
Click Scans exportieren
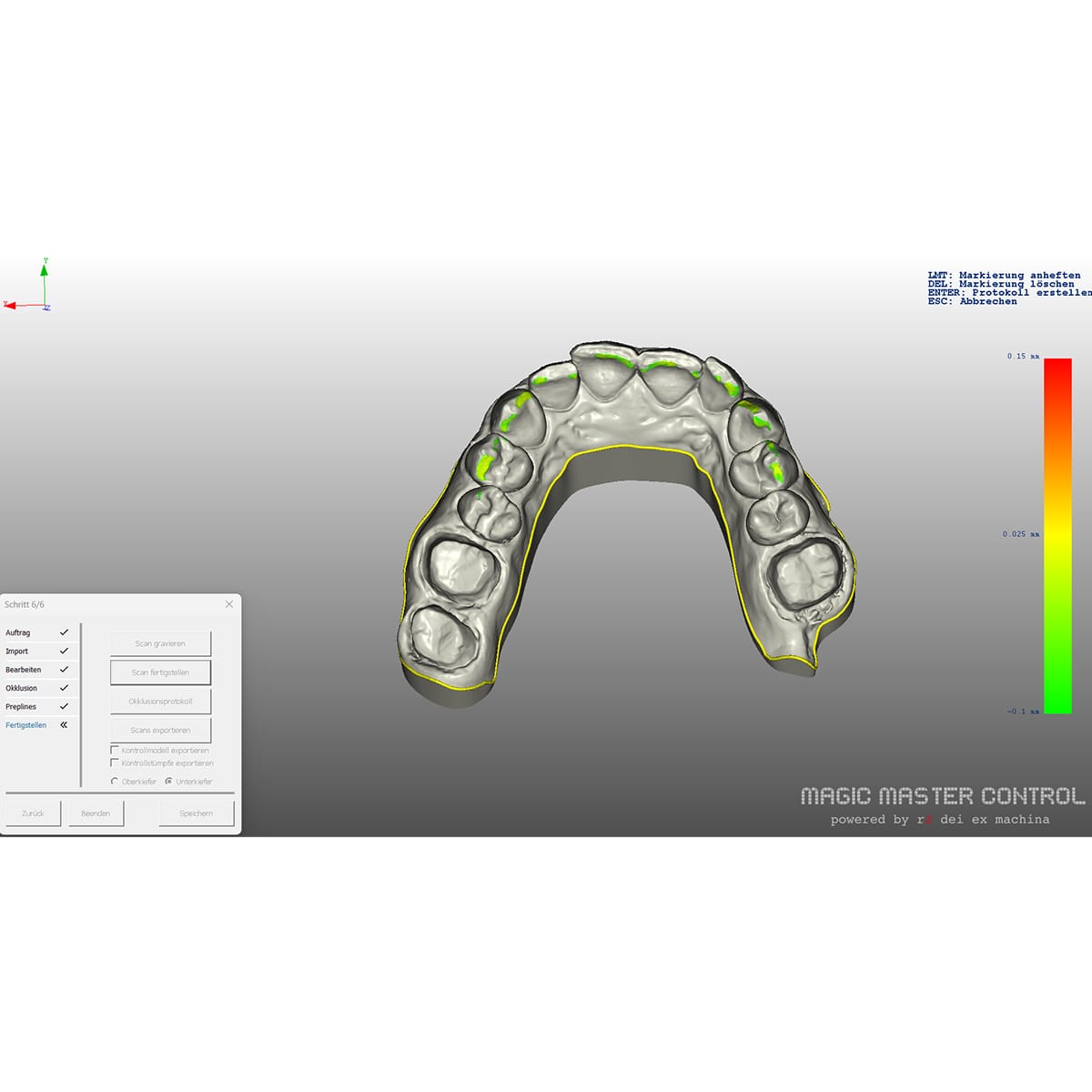click(x=160, y=730)
